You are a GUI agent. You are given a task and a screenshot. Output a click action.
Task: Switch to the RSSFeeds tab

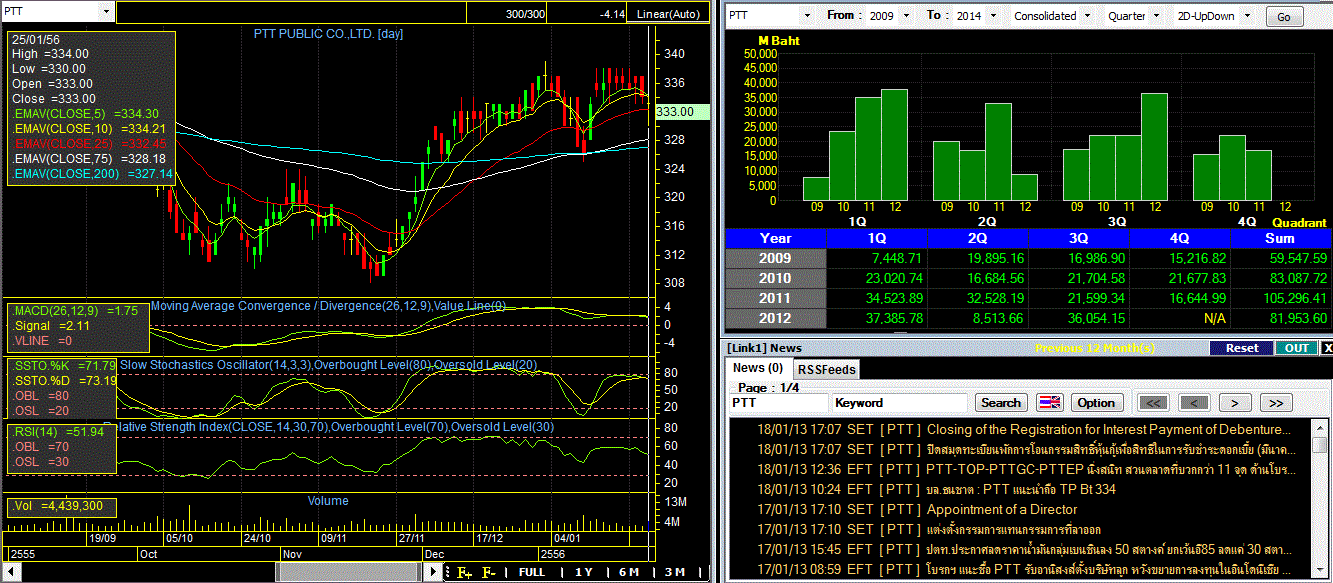coord(827,369)
